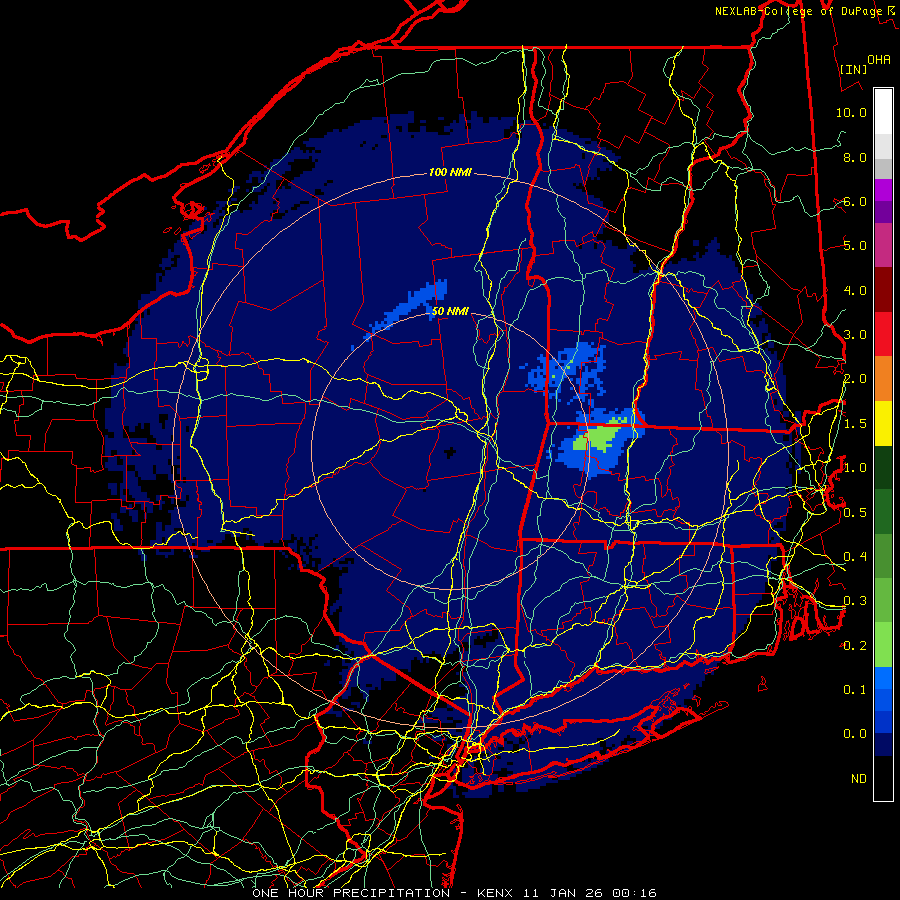Pick the yellow legend swatch near 1.5
The width and height of the screenshot is (900, 900).
[883, 424]
